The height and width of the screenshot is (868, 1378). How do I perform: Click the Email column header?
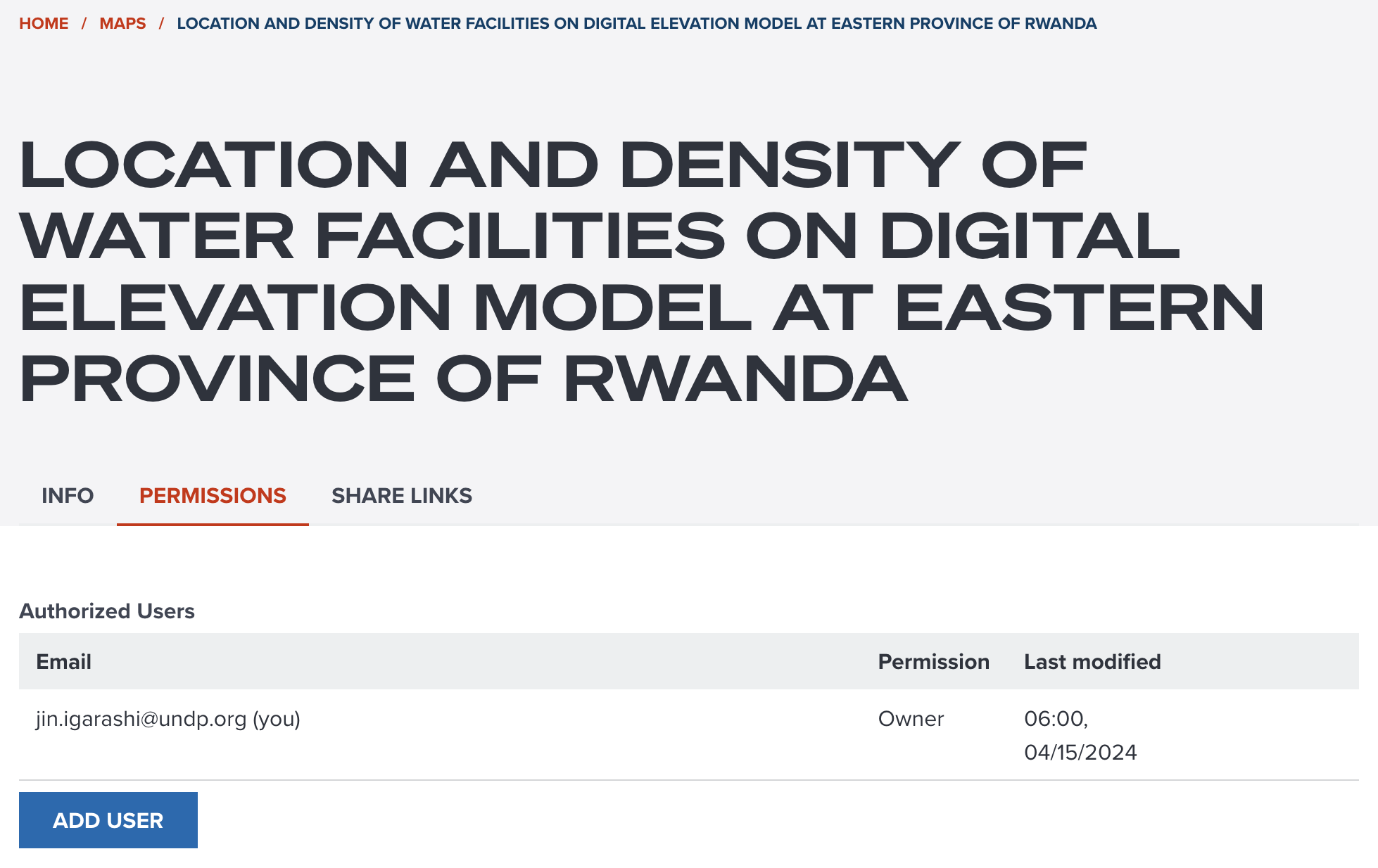64,662
